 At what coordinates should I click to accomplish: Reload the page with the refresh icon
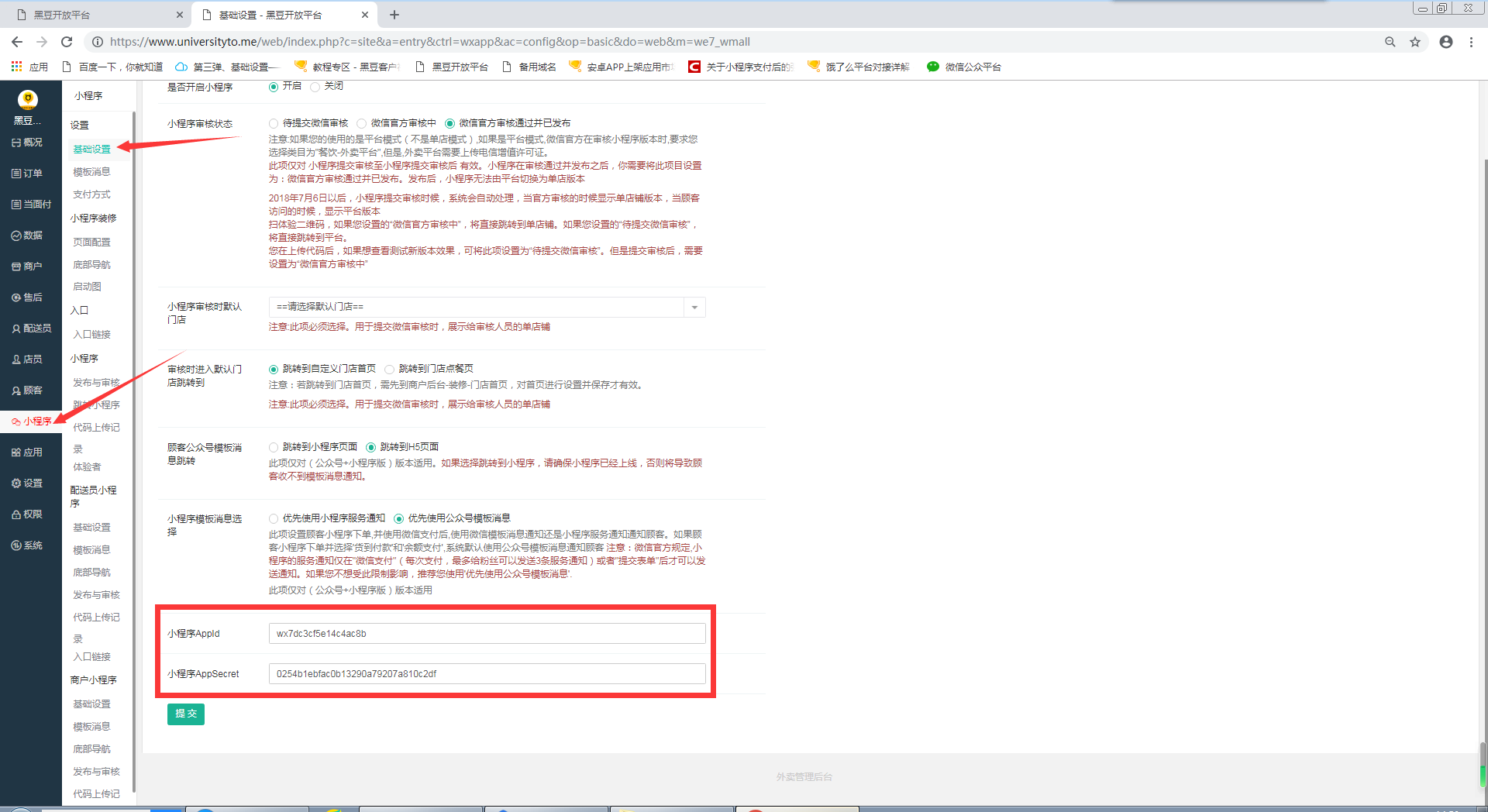tap(67, 42)
